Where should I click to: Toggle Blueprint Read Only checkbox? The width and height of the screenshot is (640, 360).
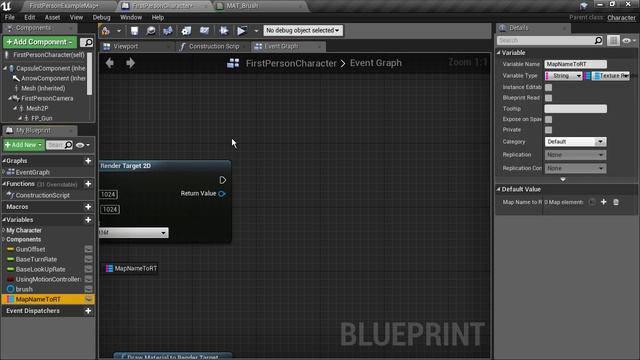click(549, 98)
